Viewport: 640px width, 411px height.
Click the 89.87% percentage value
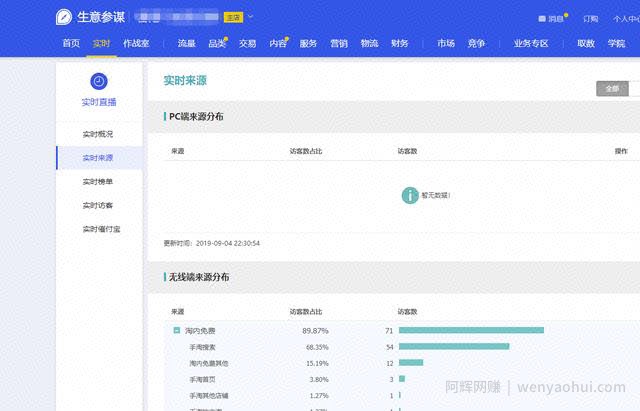[315, 331]
